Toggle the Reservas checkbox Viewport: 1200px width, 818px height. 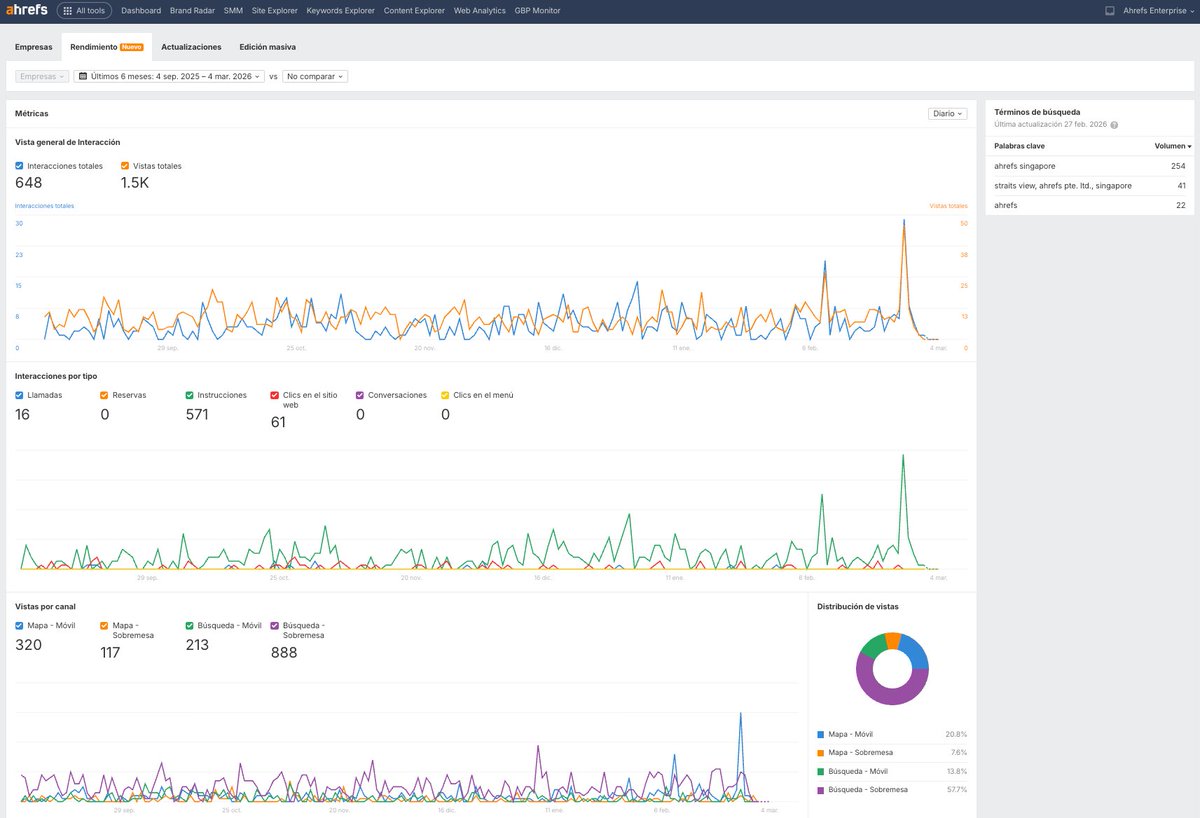click(x=105, y=395)
